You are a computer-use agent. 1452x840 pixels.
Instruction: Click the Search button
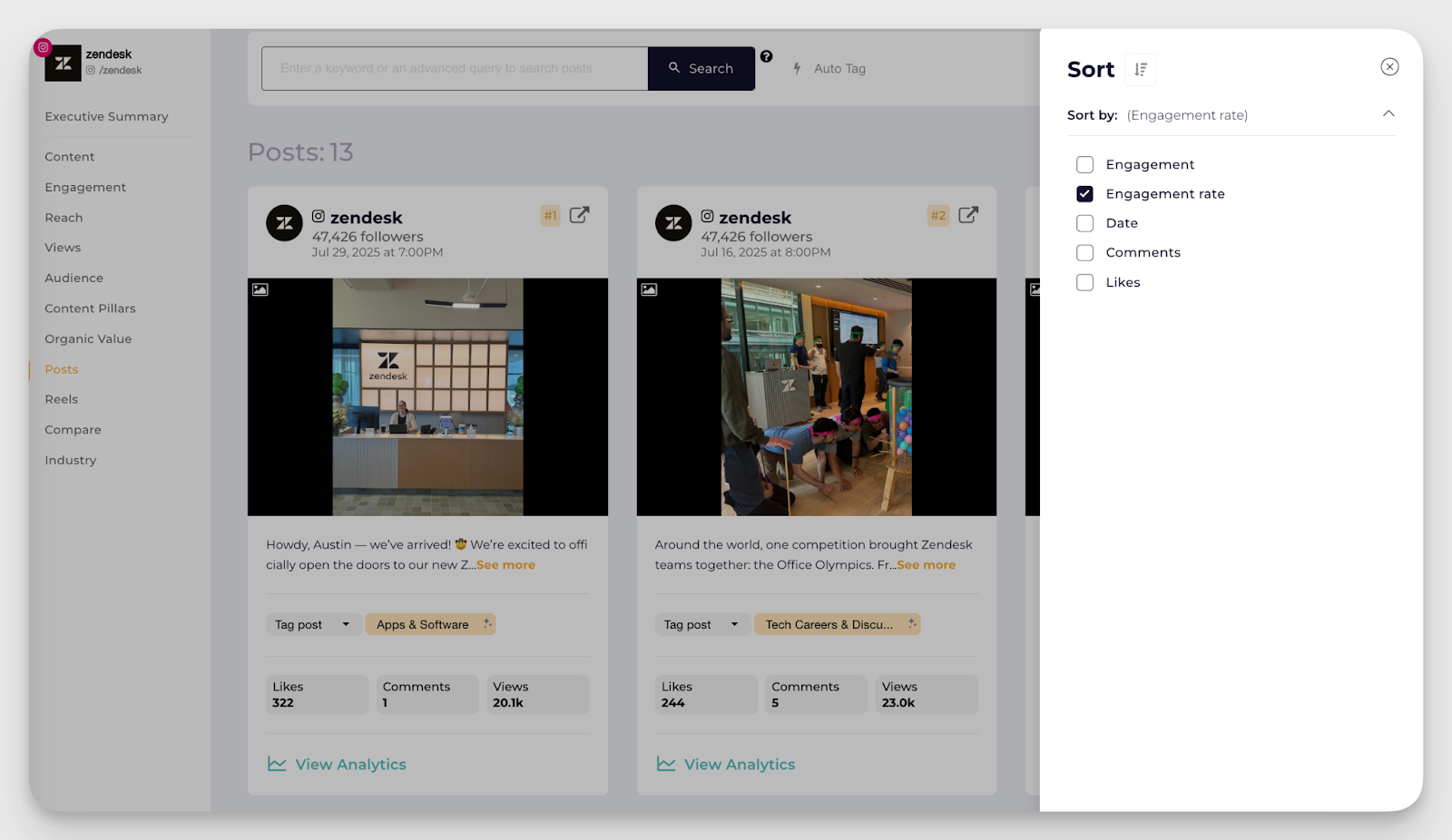click(x=701, y=68)
